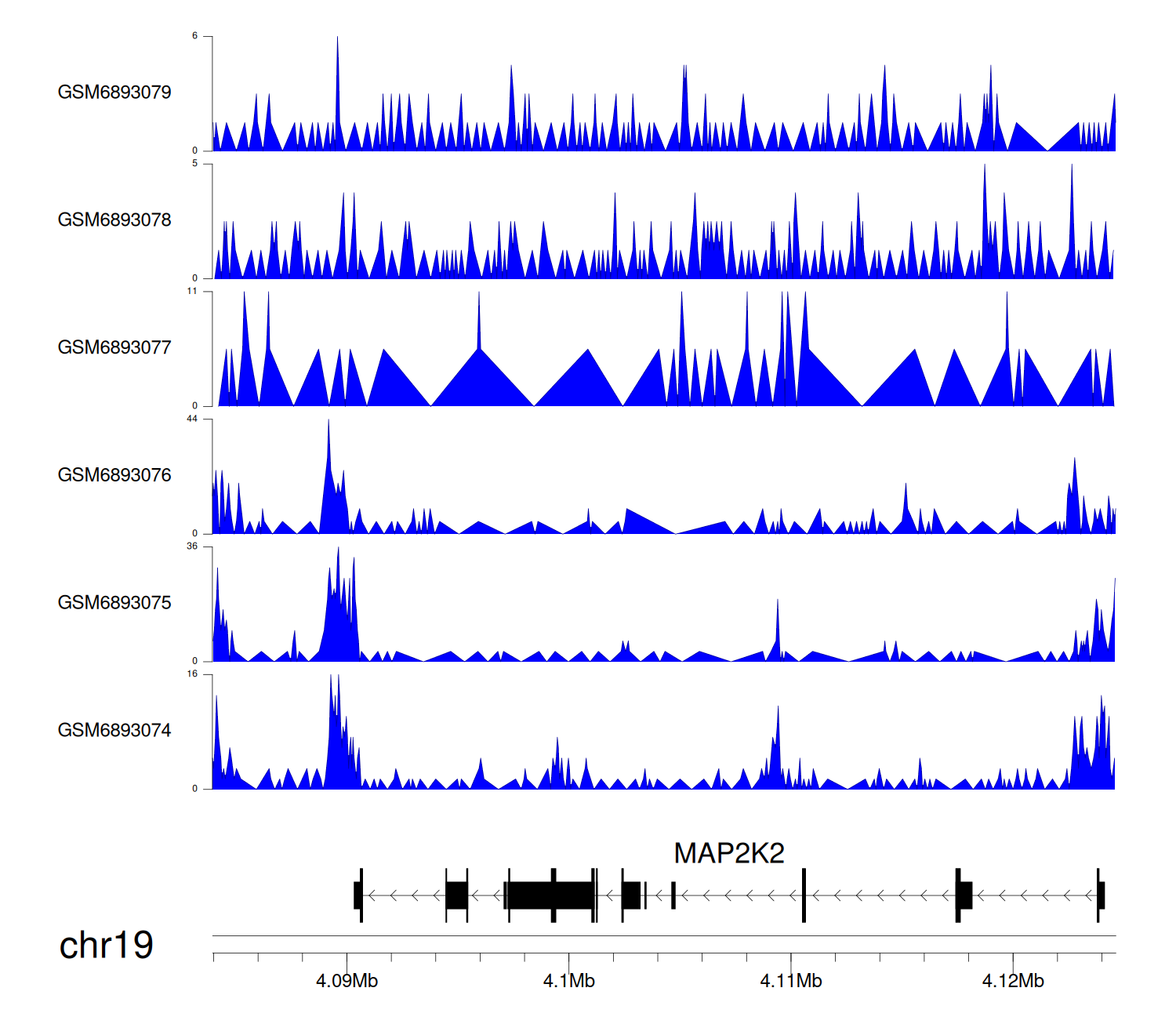Image resolution: width=1176 pixels, height=1035 pixels.
Task: Select the 4.1Mb coordinate label
Action: tap(568, 981)
